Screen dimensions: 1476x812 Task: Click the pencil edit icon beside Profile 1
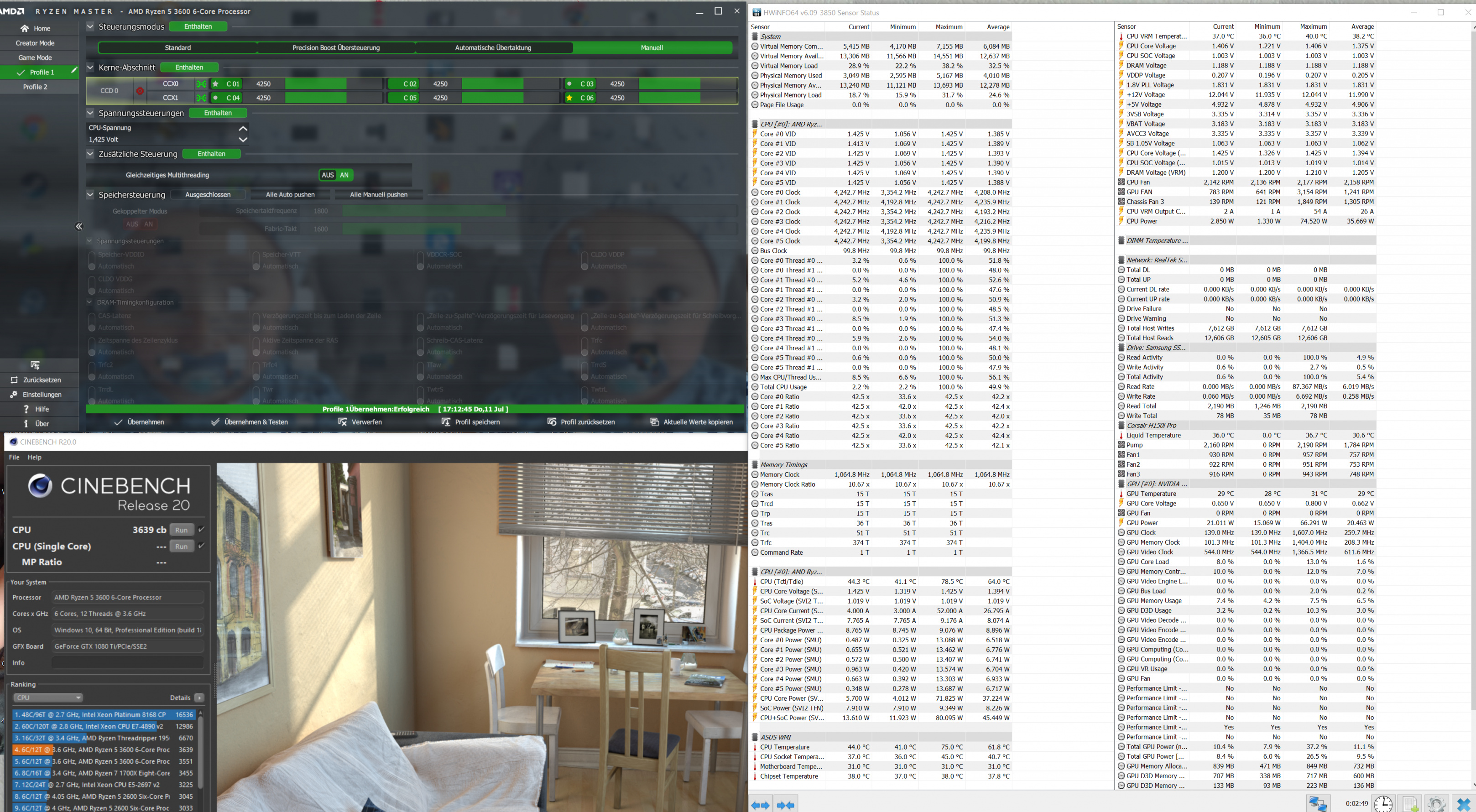pos(74,71)
